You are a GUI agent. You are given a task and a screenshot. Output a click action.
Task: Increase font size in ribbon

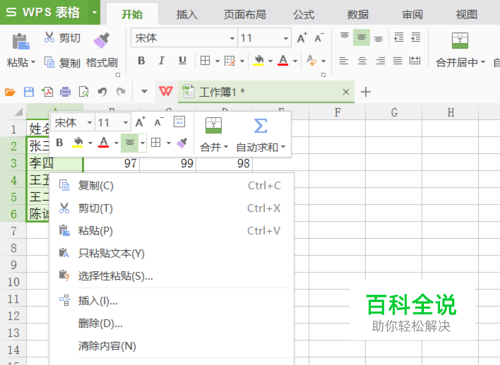(302, 38)
